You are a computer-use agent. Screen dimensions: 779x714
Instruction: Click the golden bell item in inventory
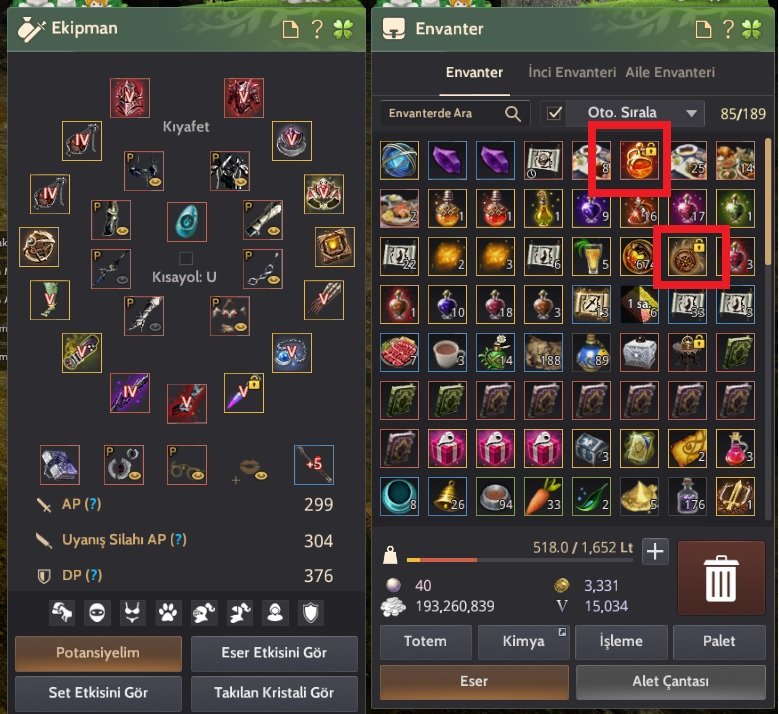[447, 496]
